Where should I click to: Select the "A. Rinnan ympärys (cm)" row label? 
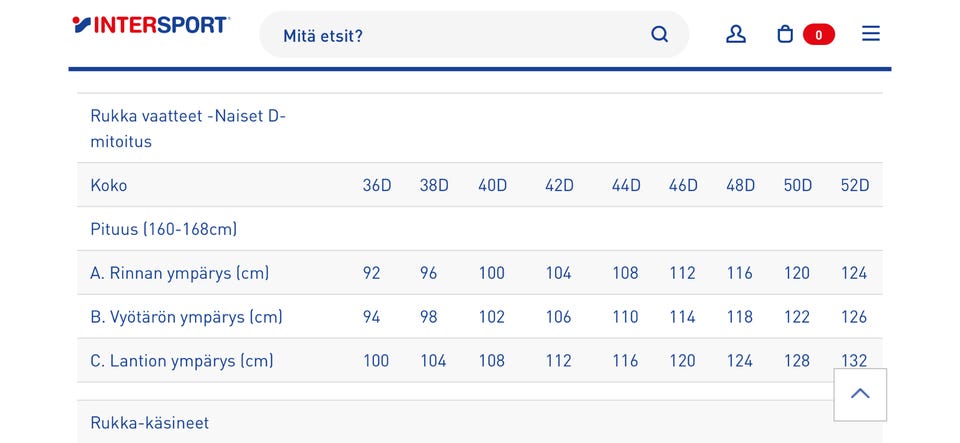pyautogui.click(x=180, y=273)
